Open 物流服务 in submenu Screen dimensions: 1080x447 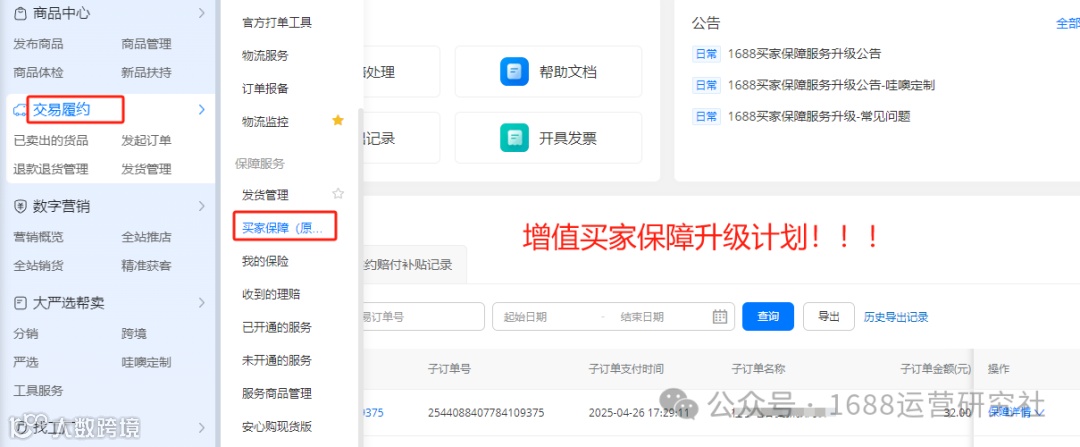tap(265, 56)
